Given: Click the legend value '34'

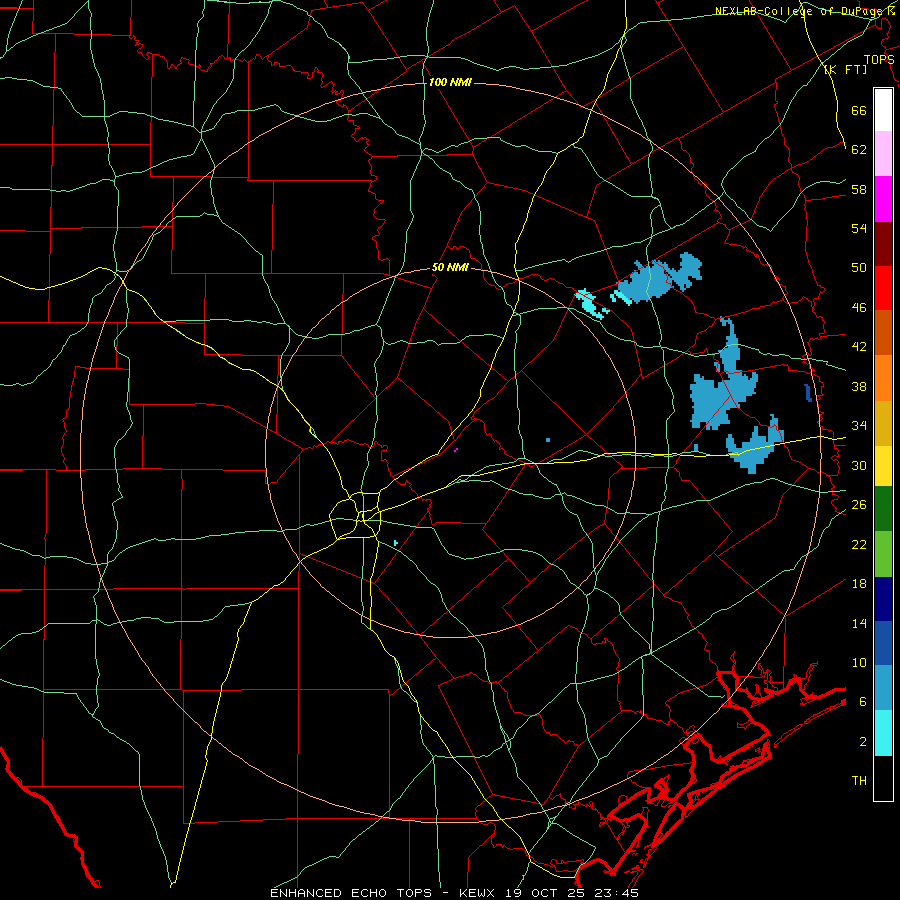Looking at the screenshot, I should click(859, 426).
